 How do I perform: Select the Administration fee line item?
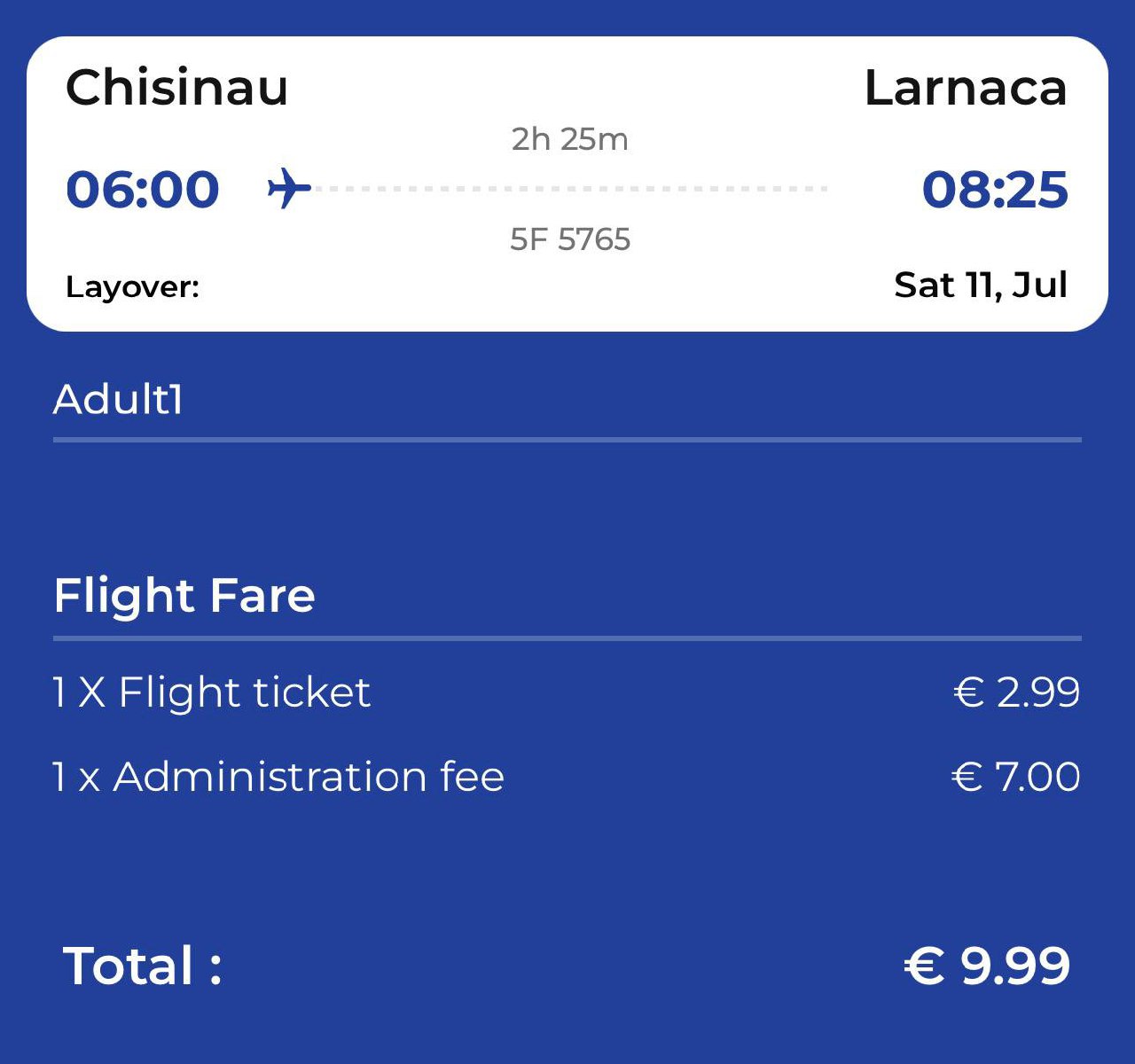278,777
